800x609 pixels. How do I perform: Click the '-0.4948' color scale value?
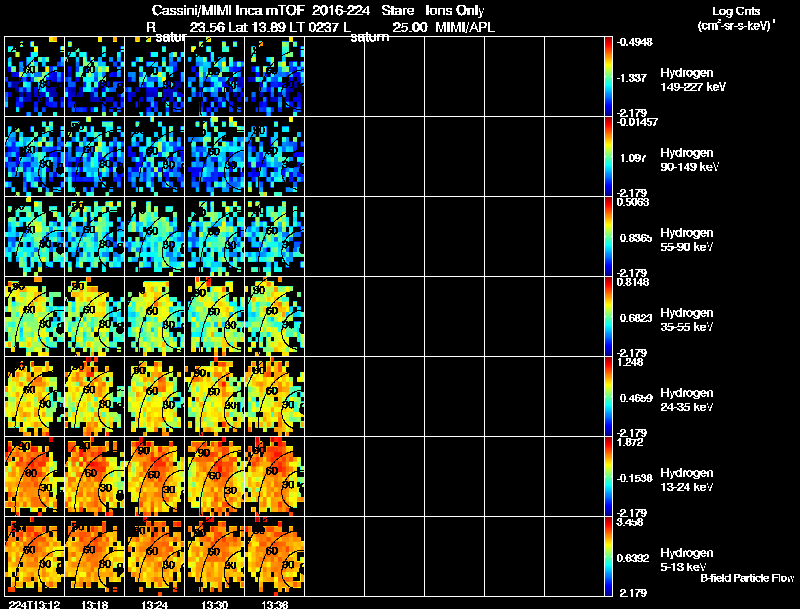pyautogui.click(x=635, y=42)
